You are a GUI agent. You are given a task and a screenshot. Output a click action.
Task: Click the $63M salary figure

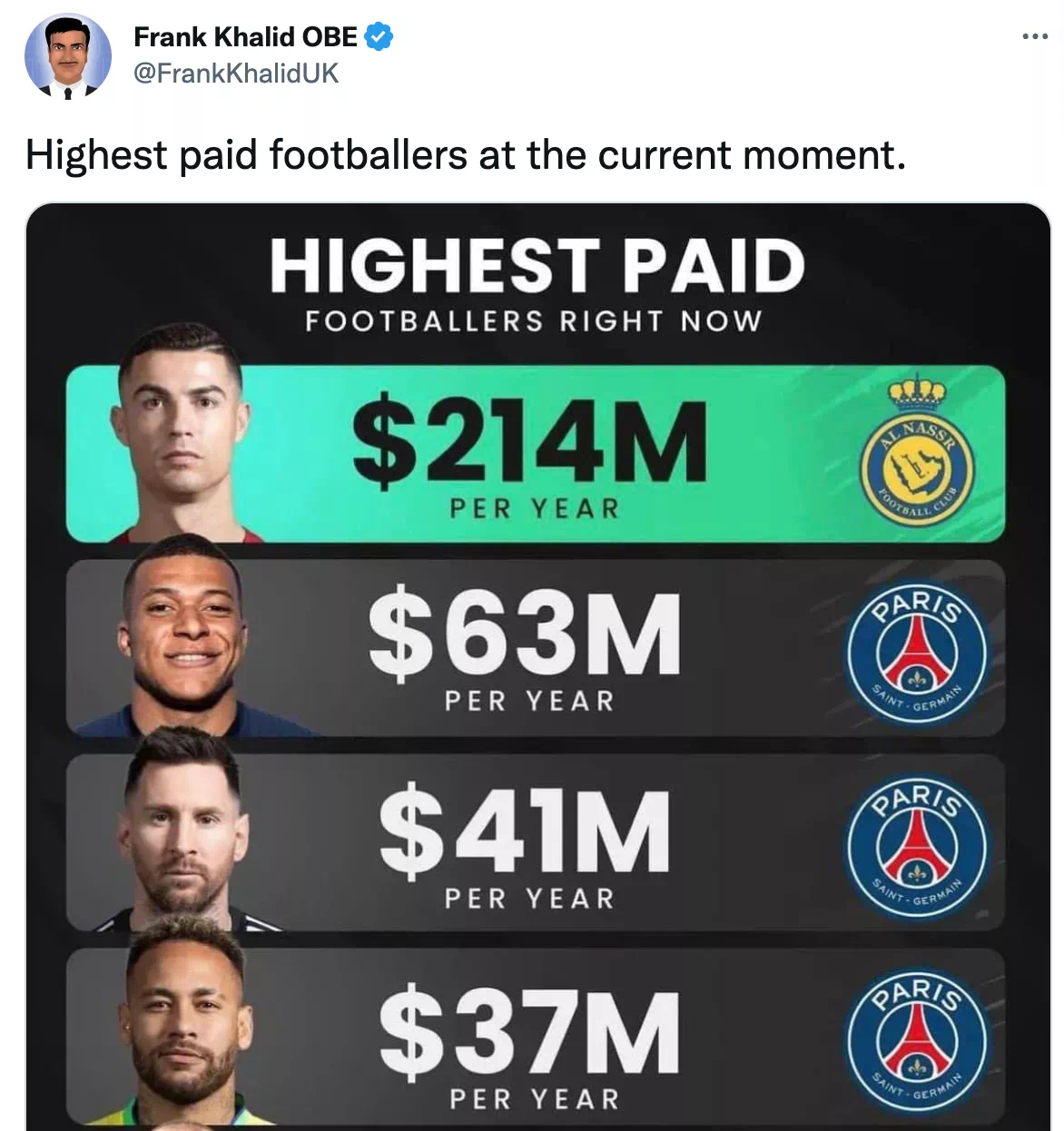525,634
